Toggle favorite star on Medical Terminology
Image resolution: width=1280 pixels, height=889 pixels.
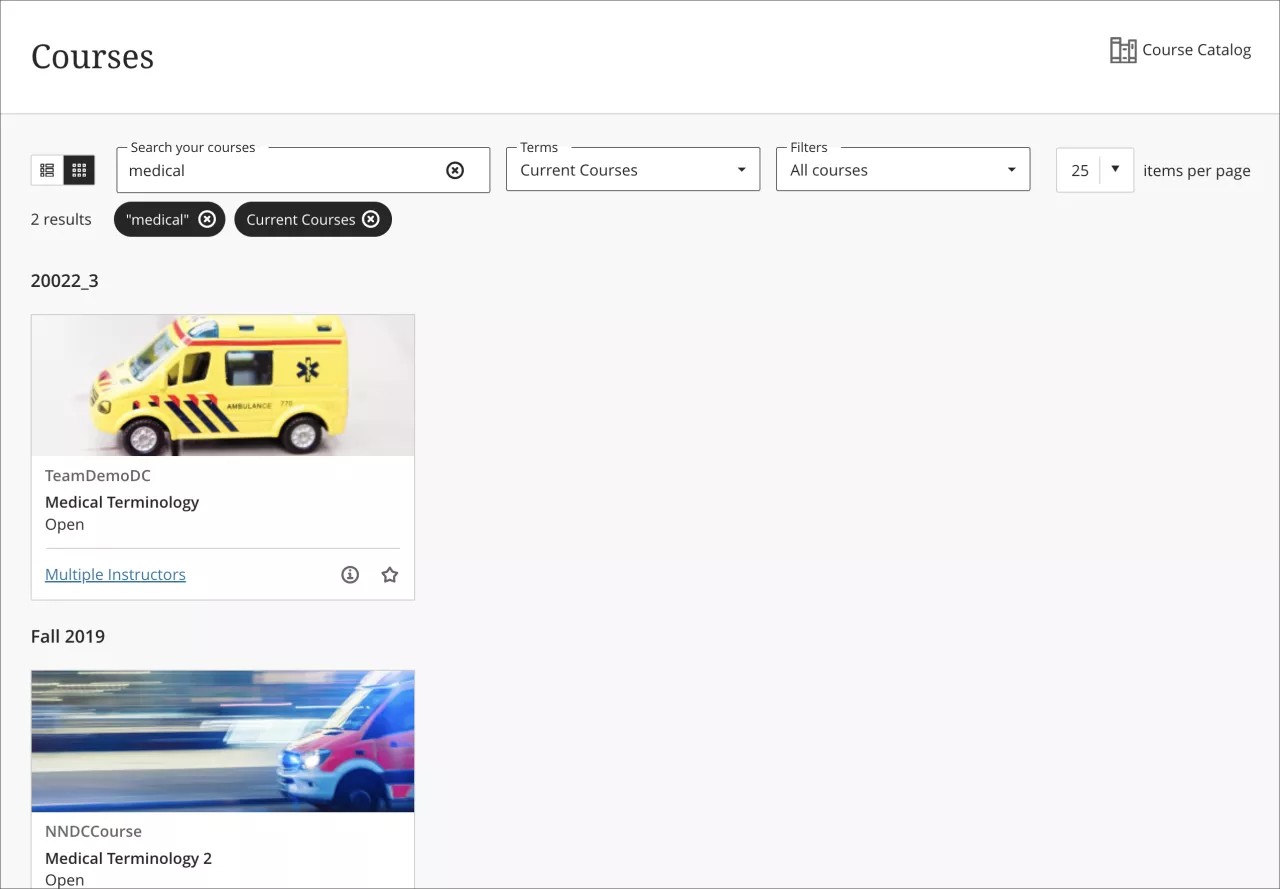pyautogui.click(x=389, y=574)
